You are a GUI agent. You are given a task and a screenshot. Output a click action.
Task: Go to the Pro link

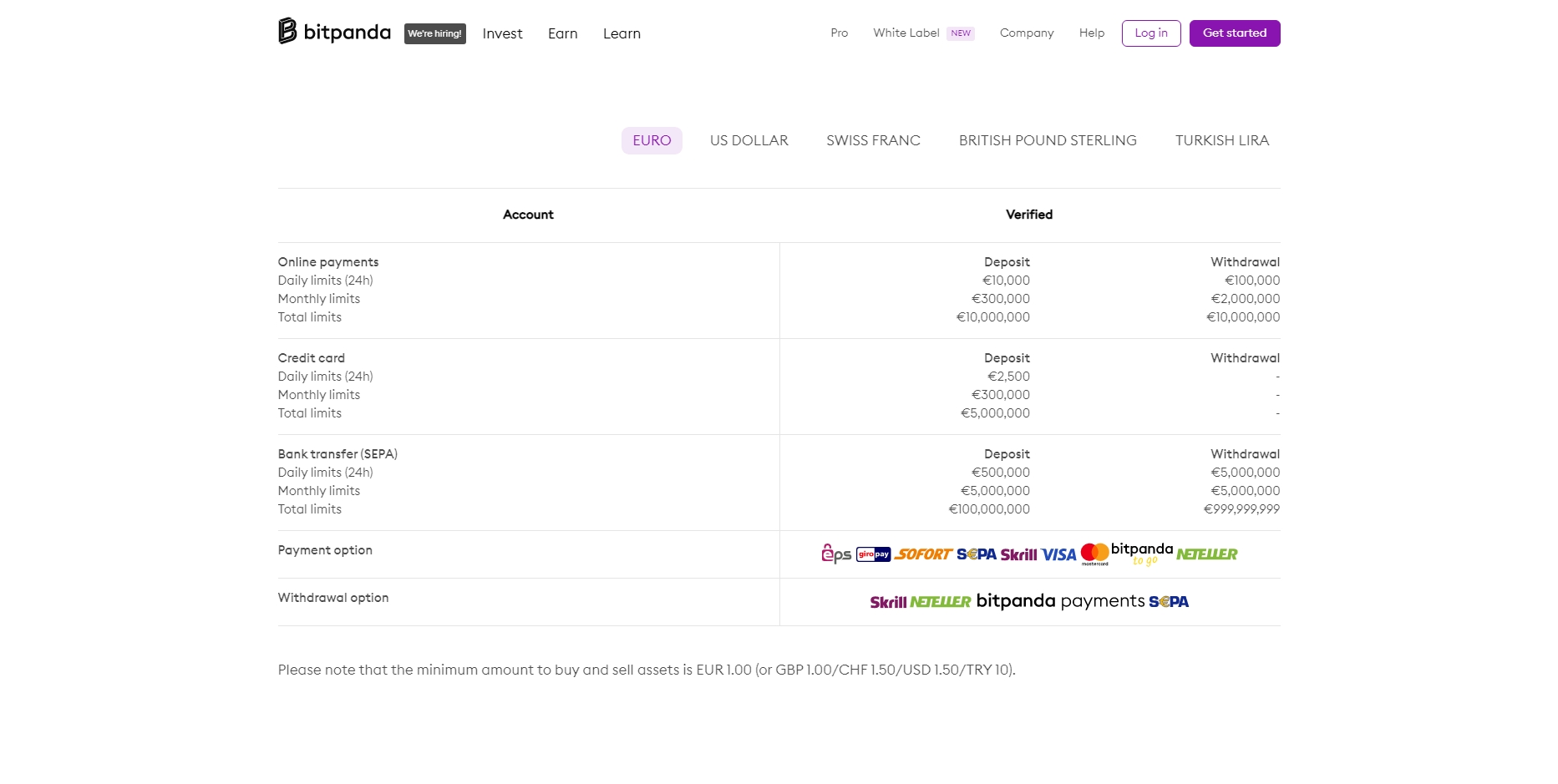(x=839, y=33)
